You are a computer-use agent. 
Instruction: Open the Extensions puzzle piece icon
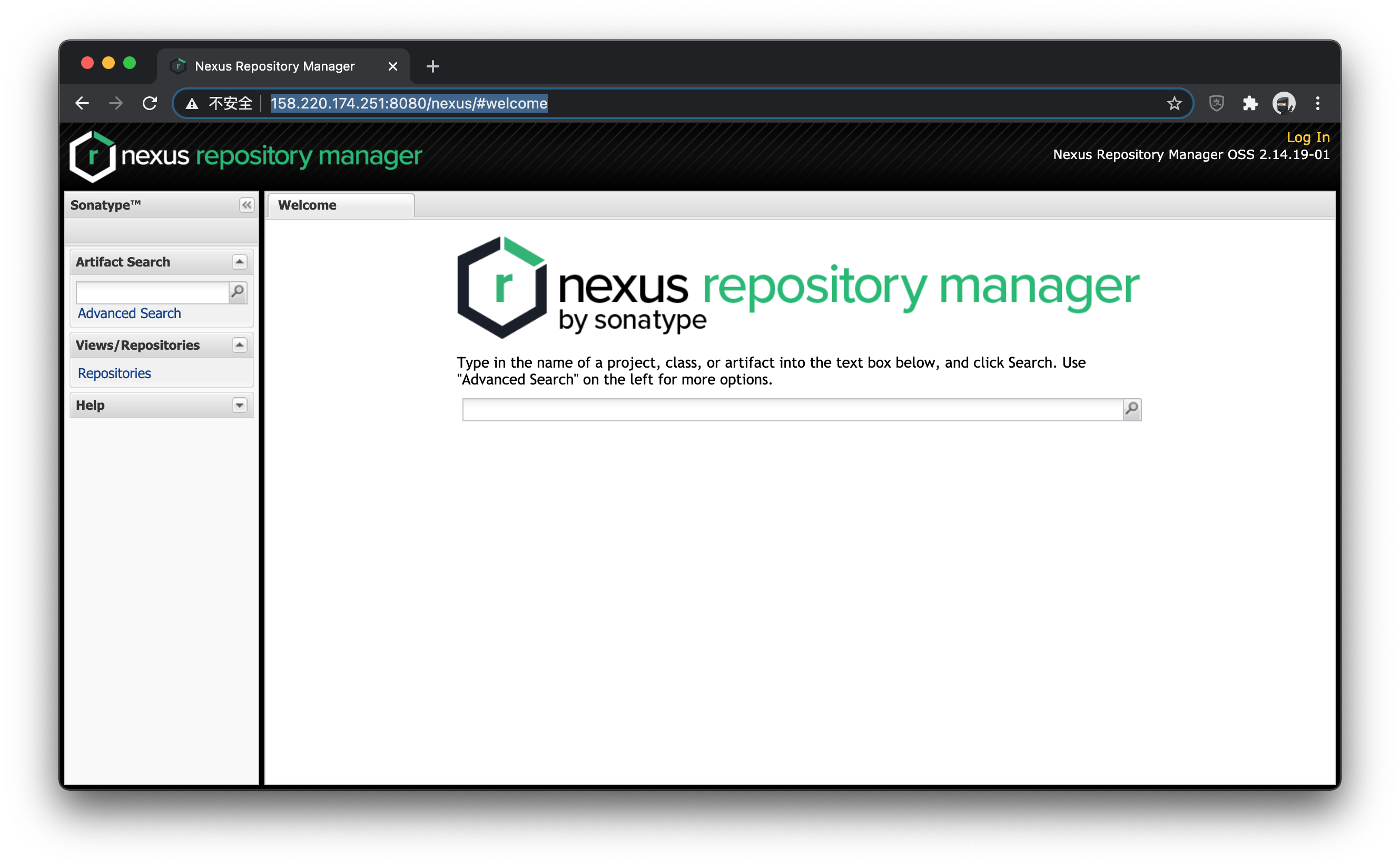(x=1249, y=103)
